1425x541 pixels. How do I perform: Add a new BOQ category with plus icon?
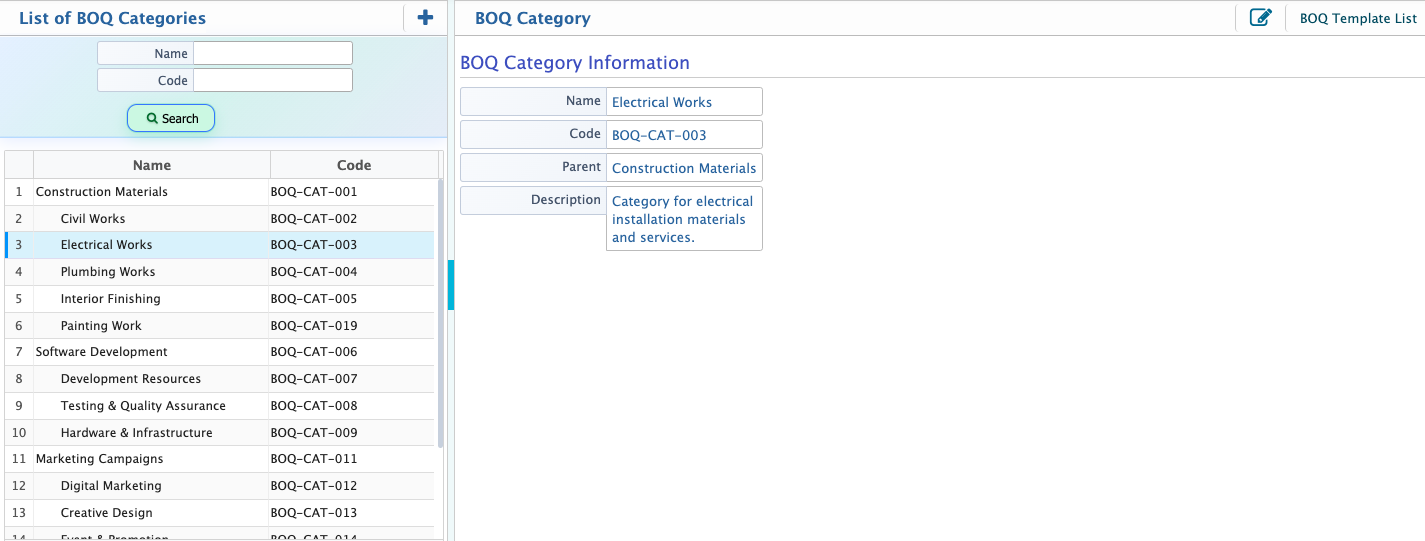425,18
